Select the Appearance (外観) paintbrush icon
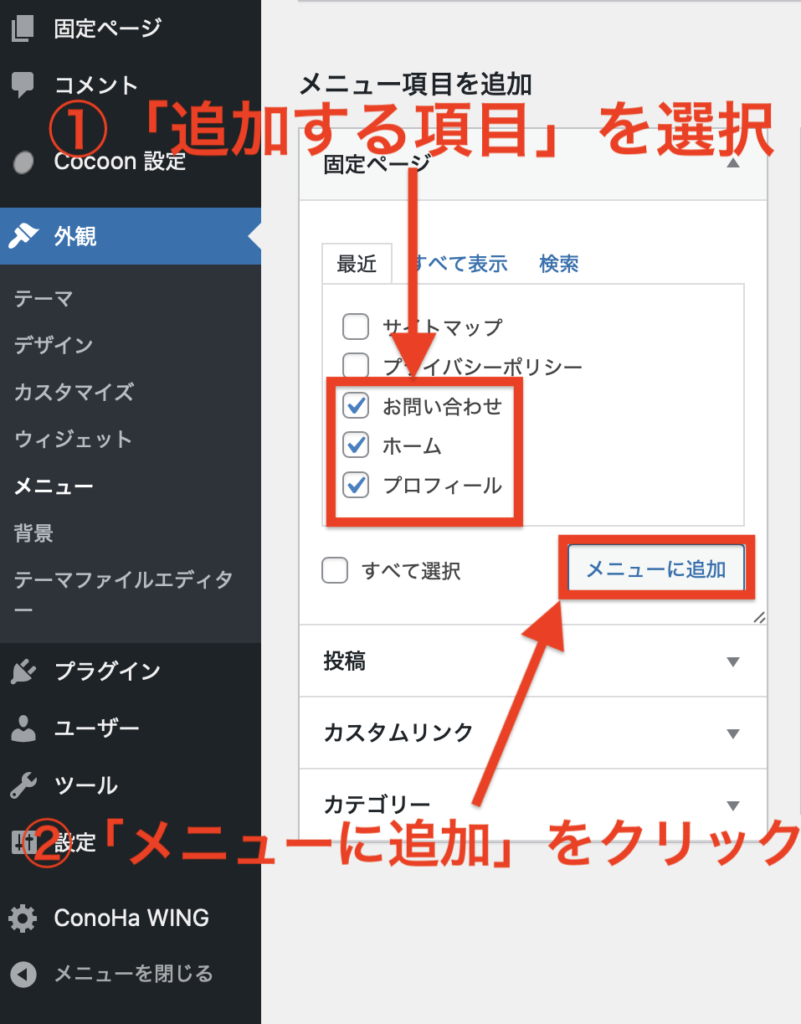This screenshot has height=1024, width=801. pos(23,236)
